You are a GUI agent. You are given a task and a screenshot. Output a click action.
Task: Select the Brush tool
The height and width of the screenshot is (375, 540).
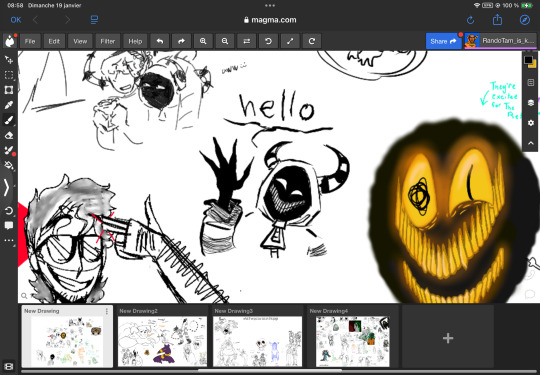9,120
